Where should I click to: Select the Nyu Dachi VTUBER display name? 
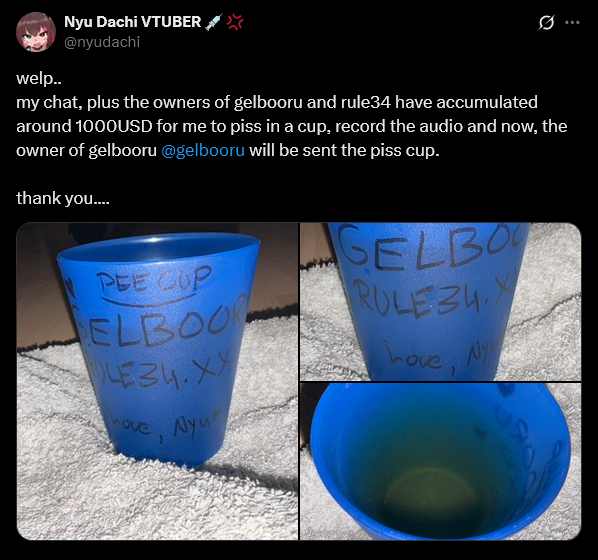click(x=132, y=22)
